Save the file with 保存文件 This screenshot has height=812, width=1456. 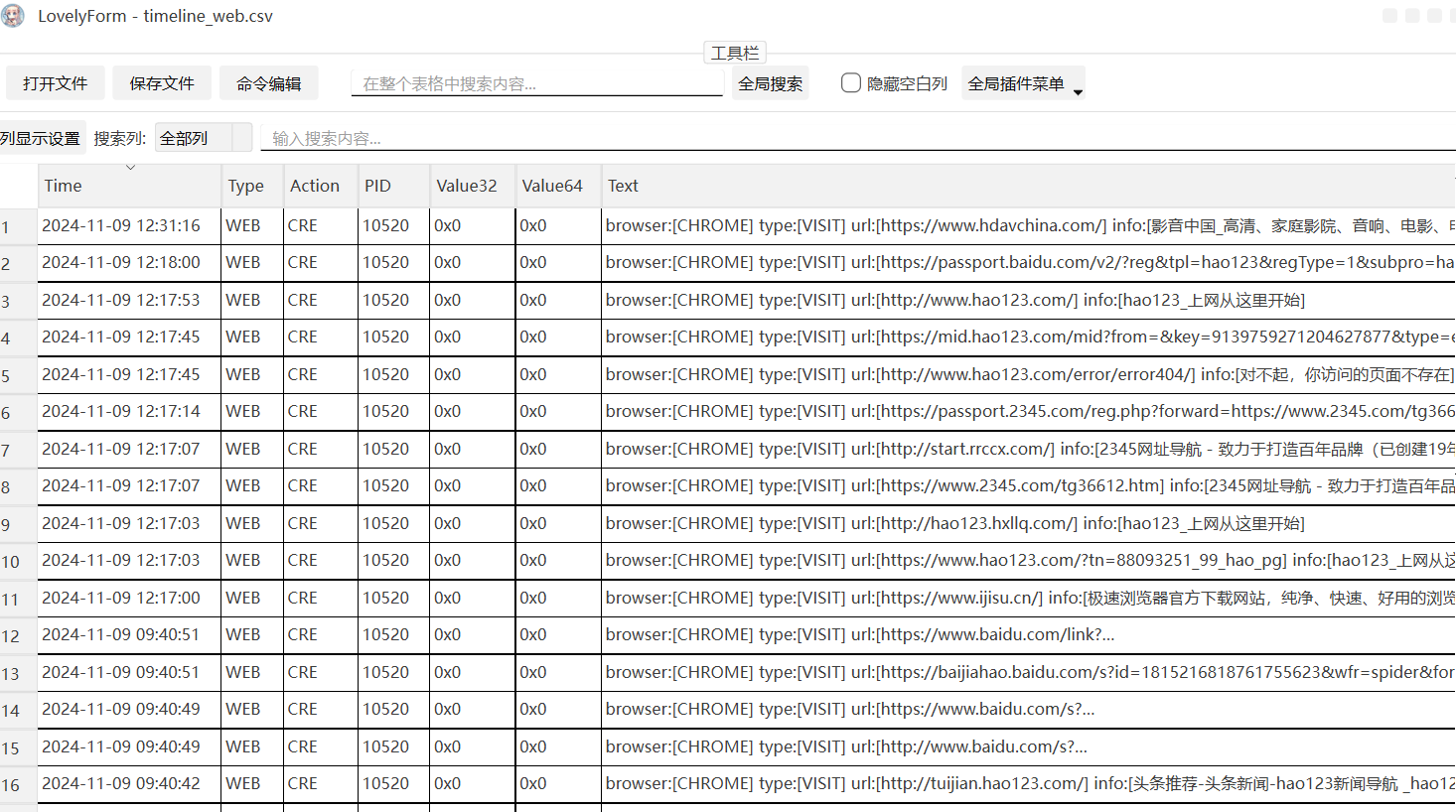tap(161, 83)
